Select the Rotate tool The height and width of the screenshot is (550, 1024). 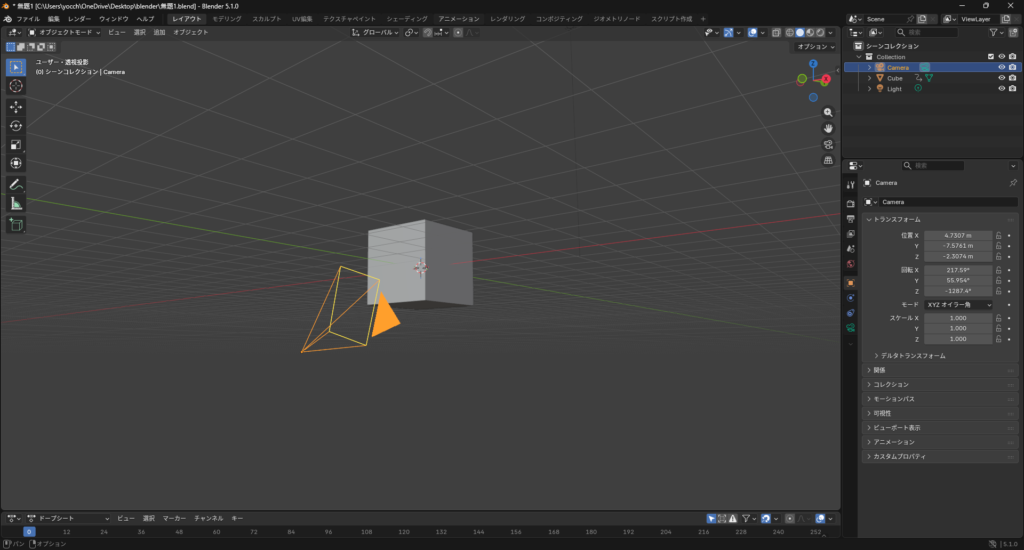point(16,125)
